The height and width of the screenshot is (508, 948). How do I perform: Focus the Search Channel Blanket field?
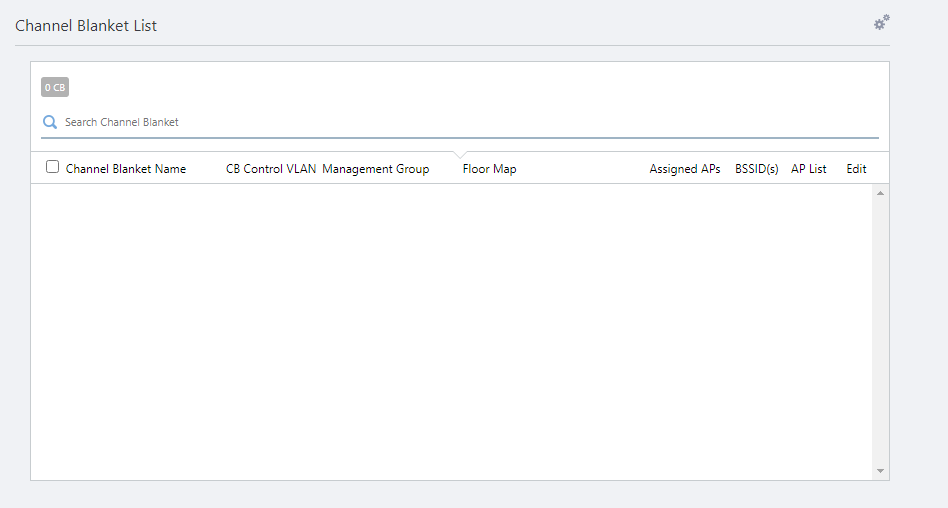(400, 122)
